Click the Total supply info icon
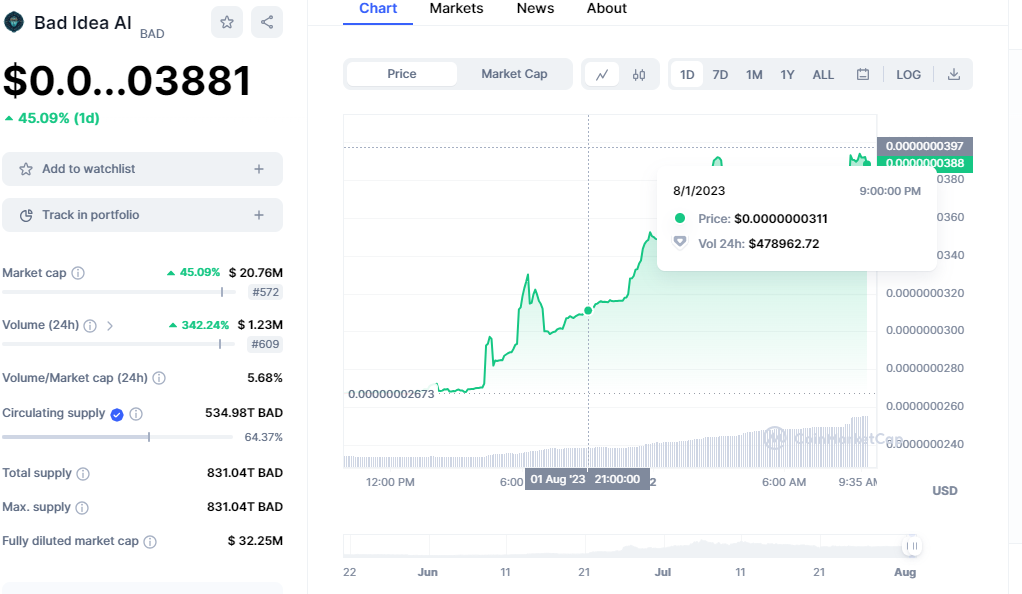1022x594 pixels. (x=83, y=474)
